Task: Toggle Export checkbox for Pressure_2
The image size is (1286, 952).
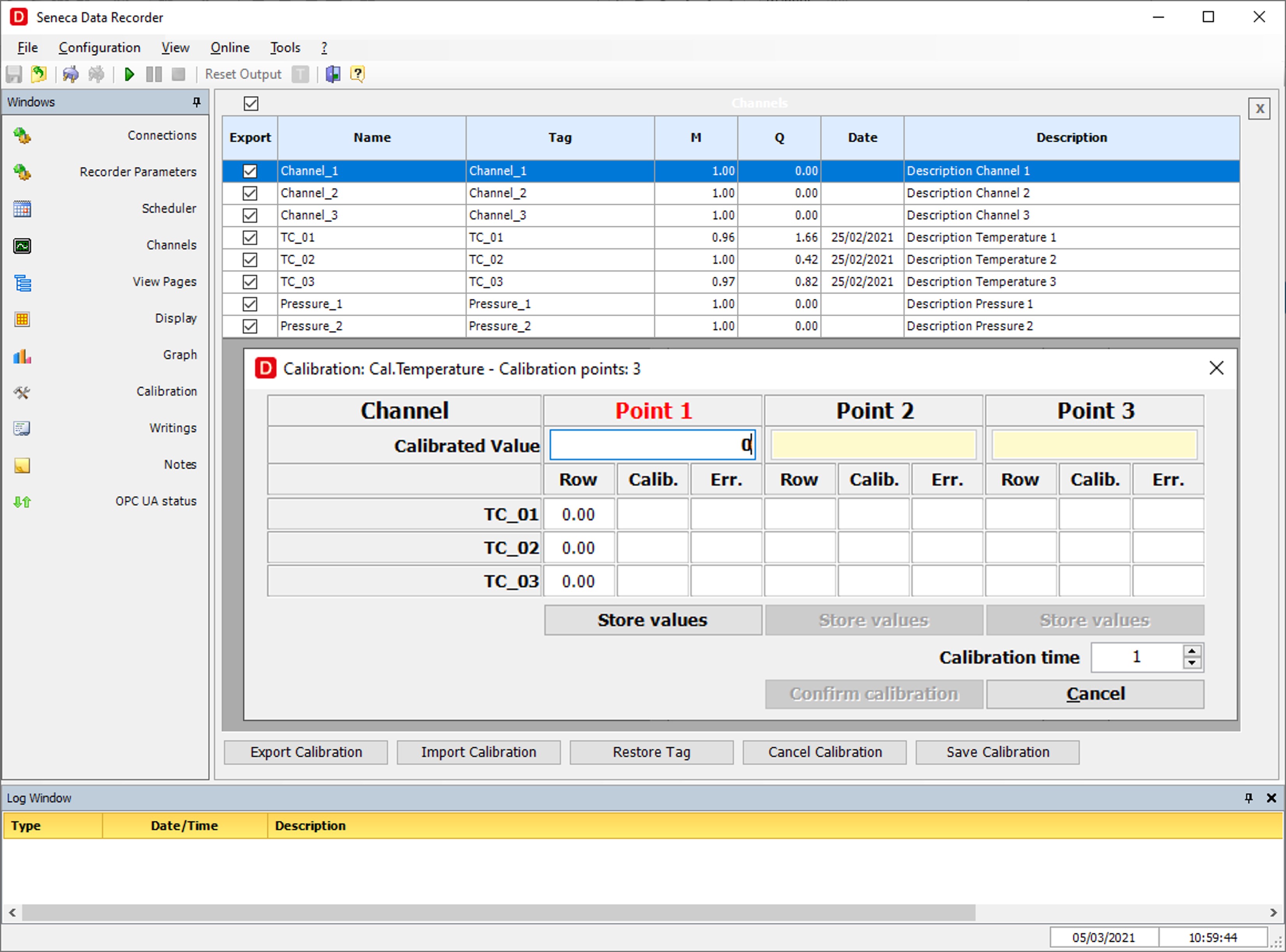Action: (x=250, y=327)
